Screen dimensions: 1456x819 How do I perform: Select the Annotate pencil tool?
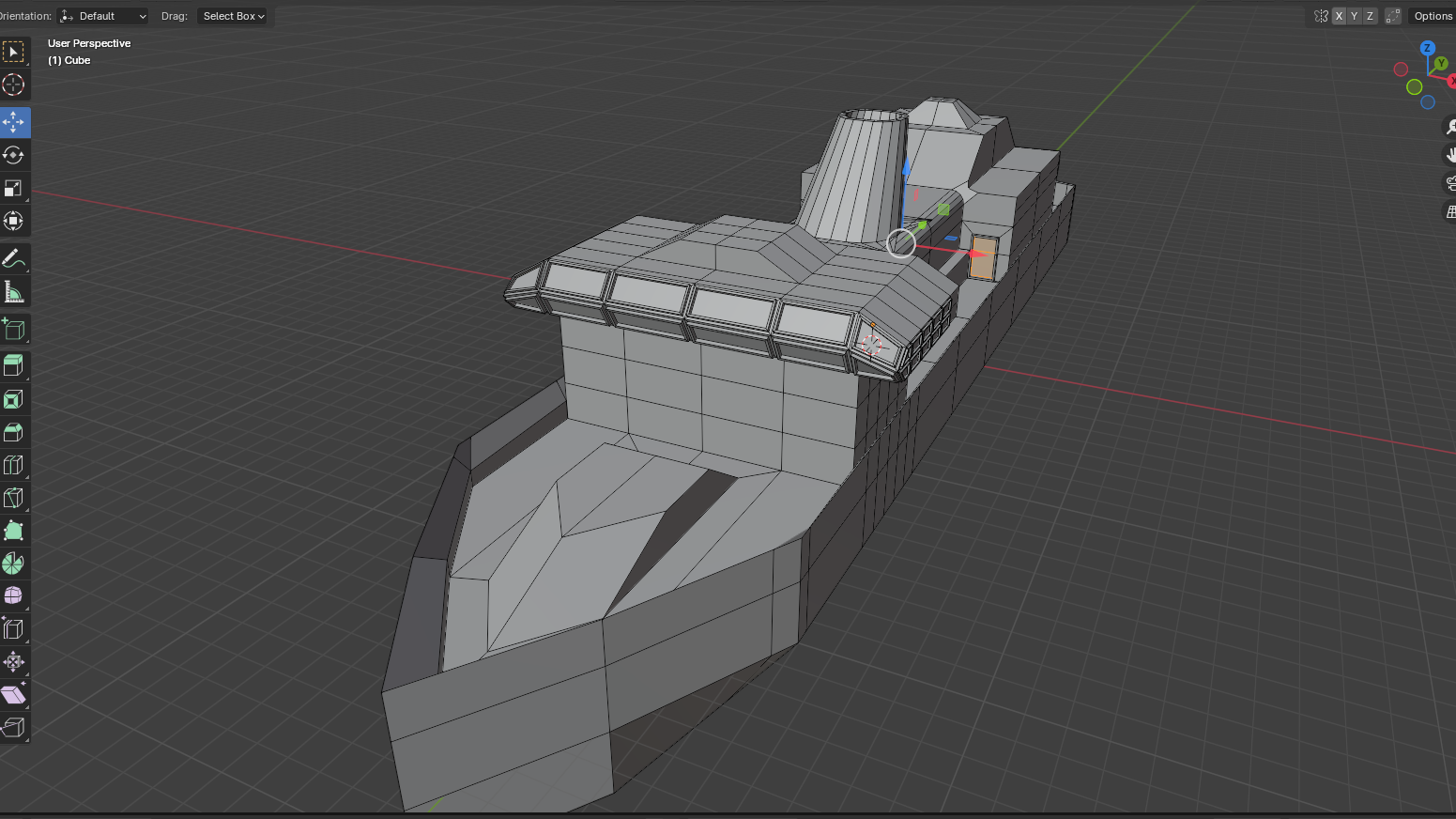coord(13,258)
